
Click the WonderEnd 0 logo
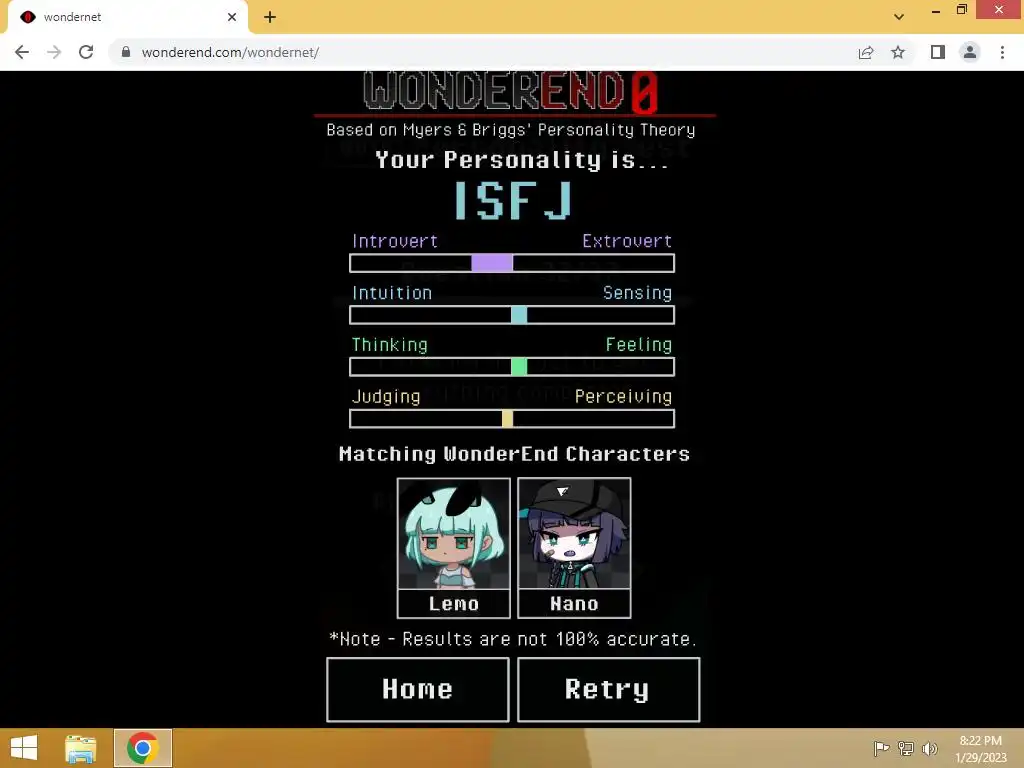tap(511, 91)
